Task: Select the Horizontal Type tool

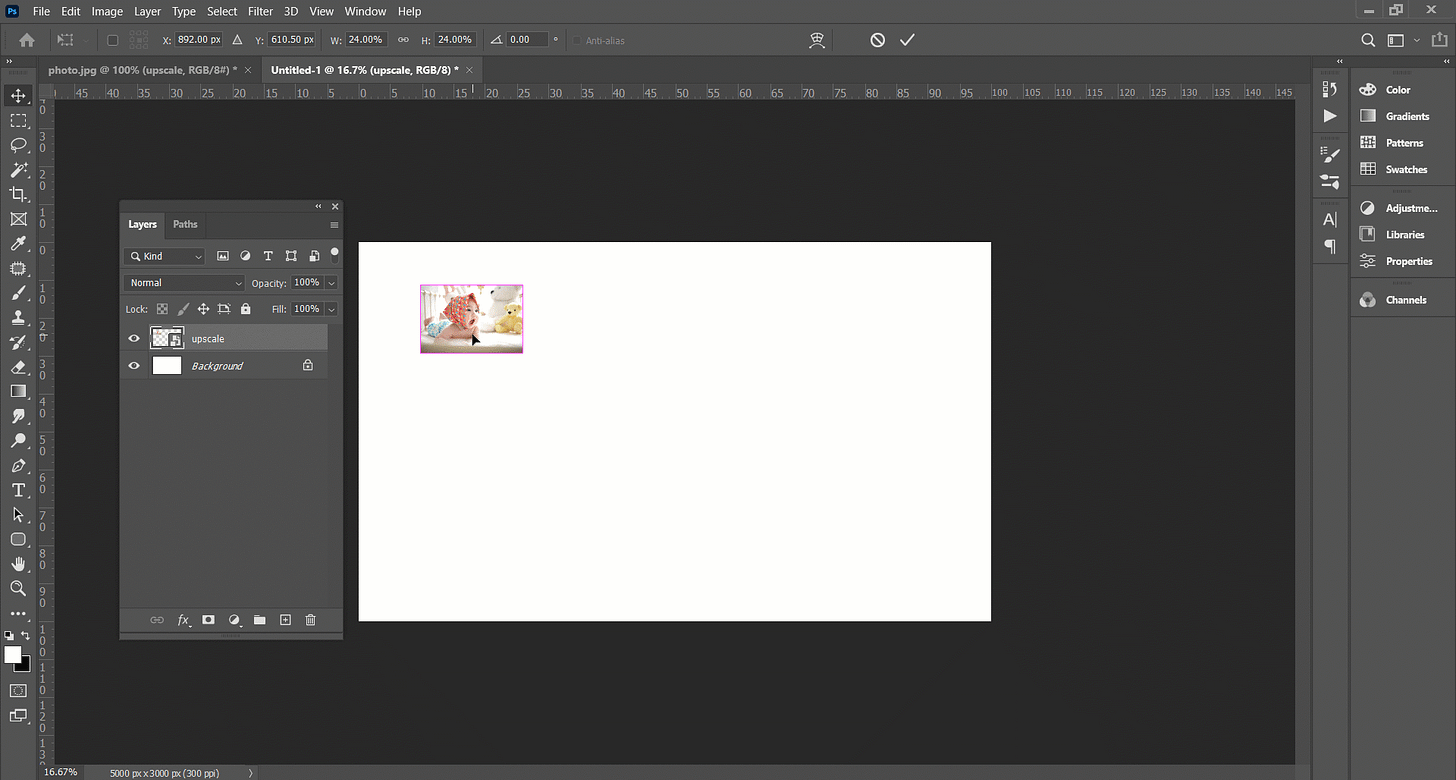Action: click(18, 490)
